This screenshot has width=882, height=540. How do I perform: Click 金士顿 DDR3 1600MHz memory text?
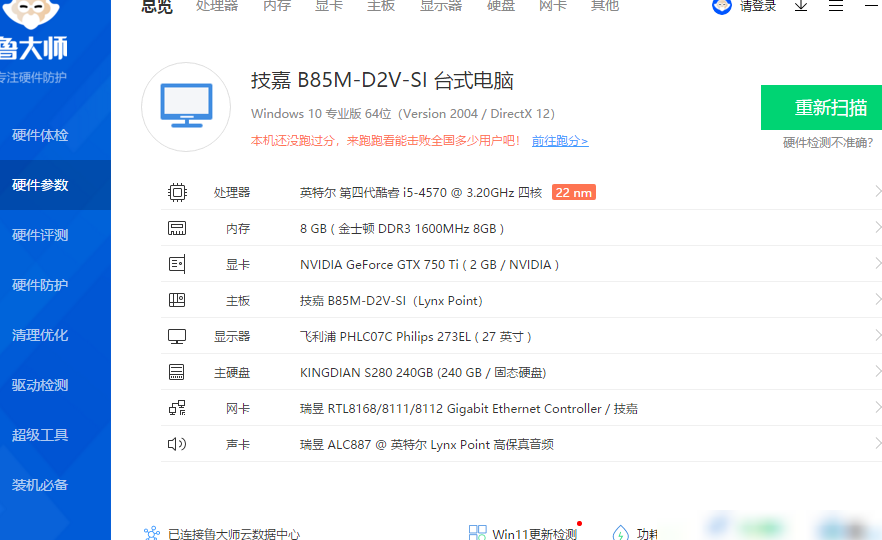pyautogui.click(x=402, y=229)
